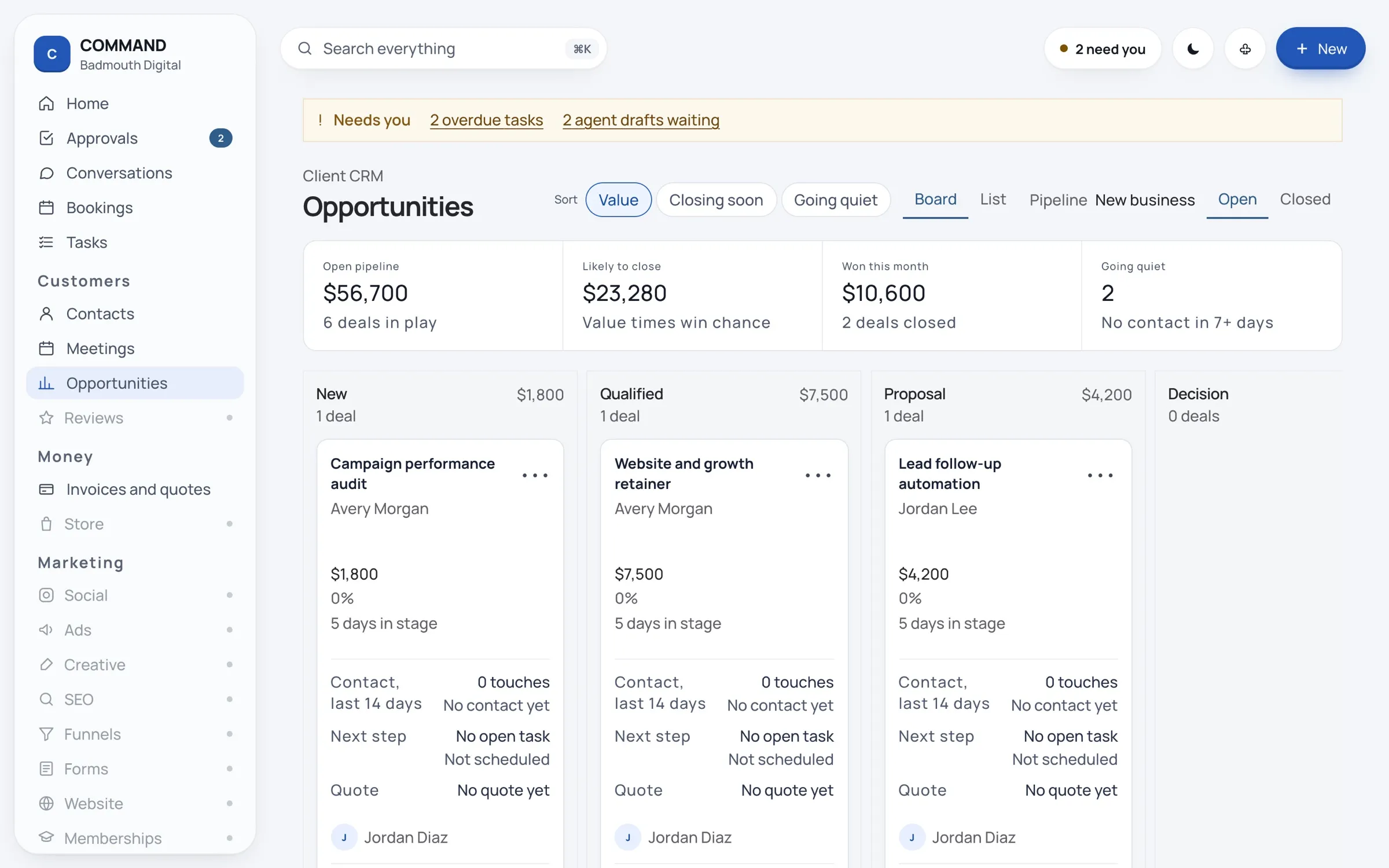
Task: Open Forms under Marketing
Action: tap(135, 769)
